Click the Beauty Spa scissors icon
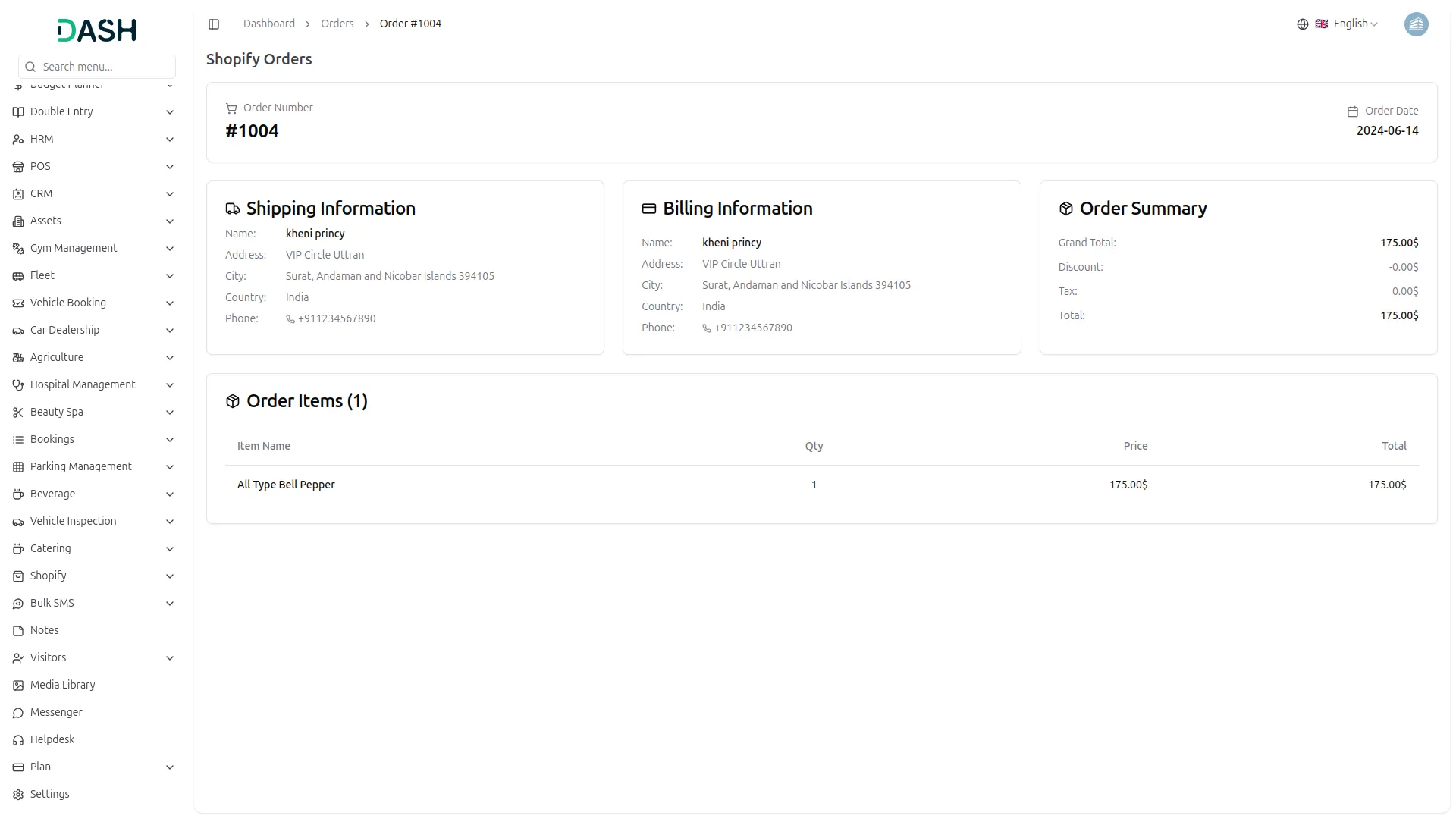The width and height of the screenshot is (1456, 819). (18, 413)
